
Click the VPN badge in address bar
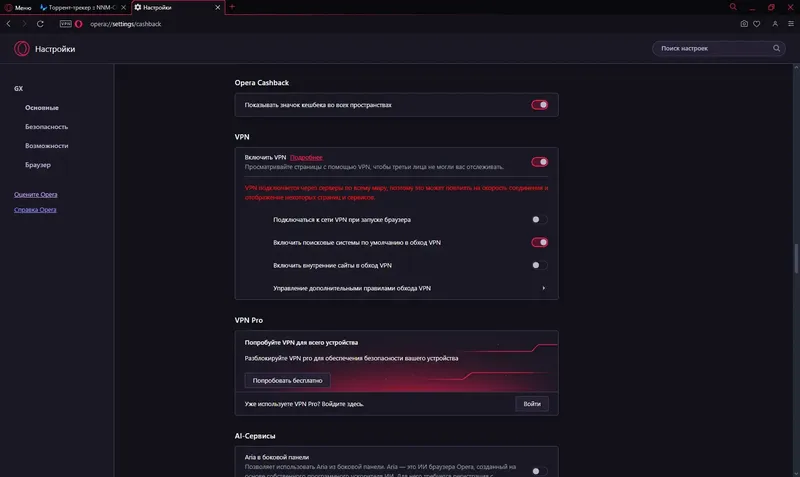pyautogui.click(x=66, y=23)
